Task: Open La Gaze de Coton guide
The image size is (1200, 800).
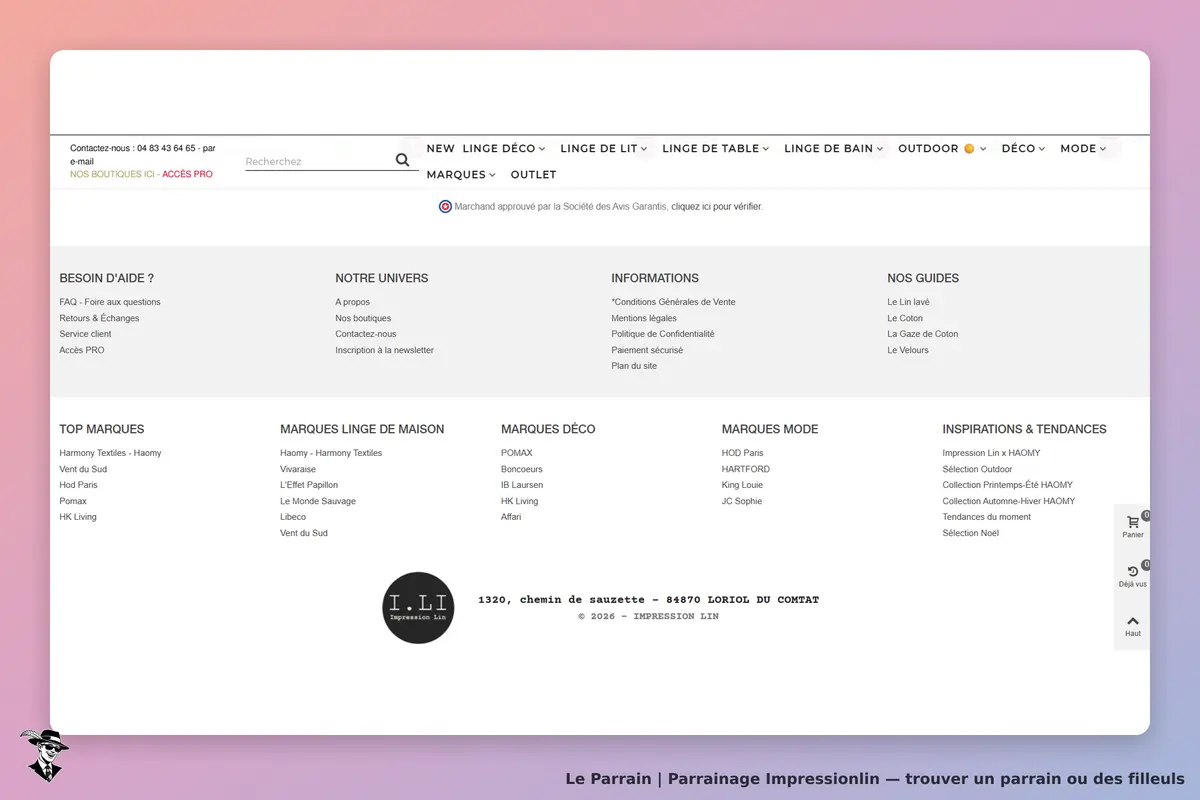Action: [923, 334]
